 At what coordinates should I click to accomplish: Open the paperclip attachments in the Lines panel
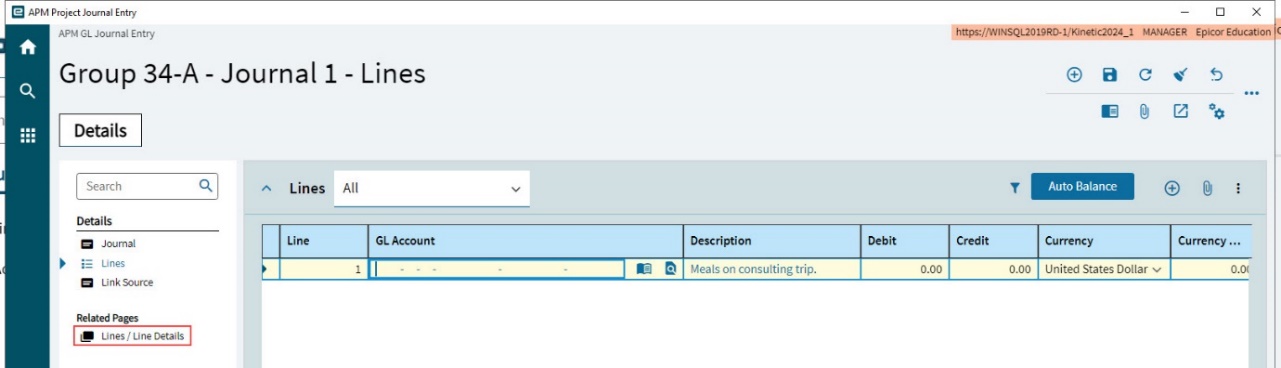pyautogui.click(x=1207, y=188)
